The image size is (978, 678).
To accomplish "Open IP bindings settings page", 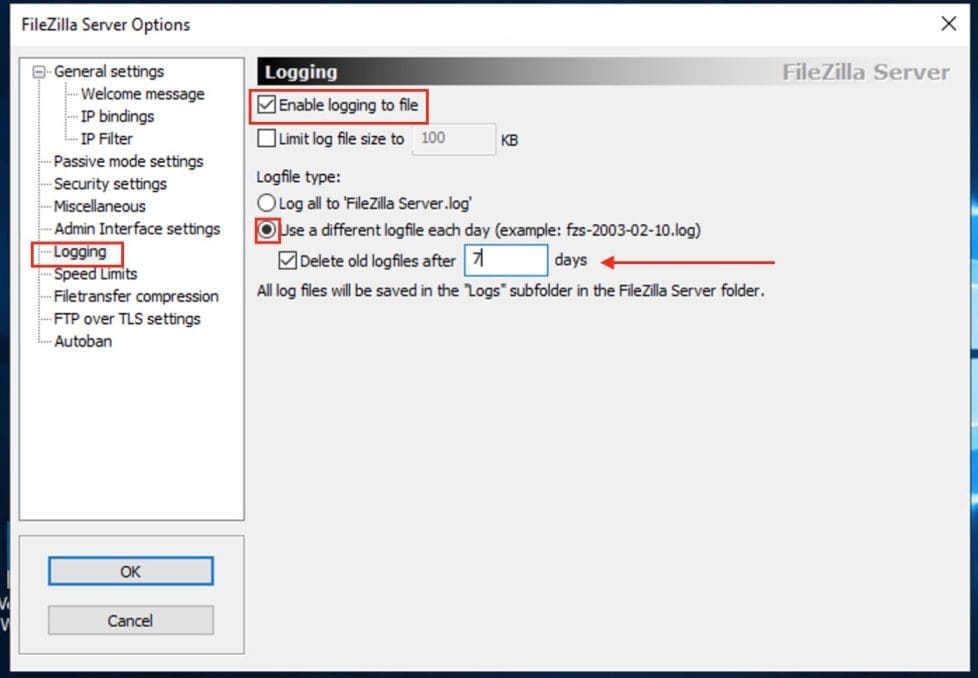I will coord(117,116).
